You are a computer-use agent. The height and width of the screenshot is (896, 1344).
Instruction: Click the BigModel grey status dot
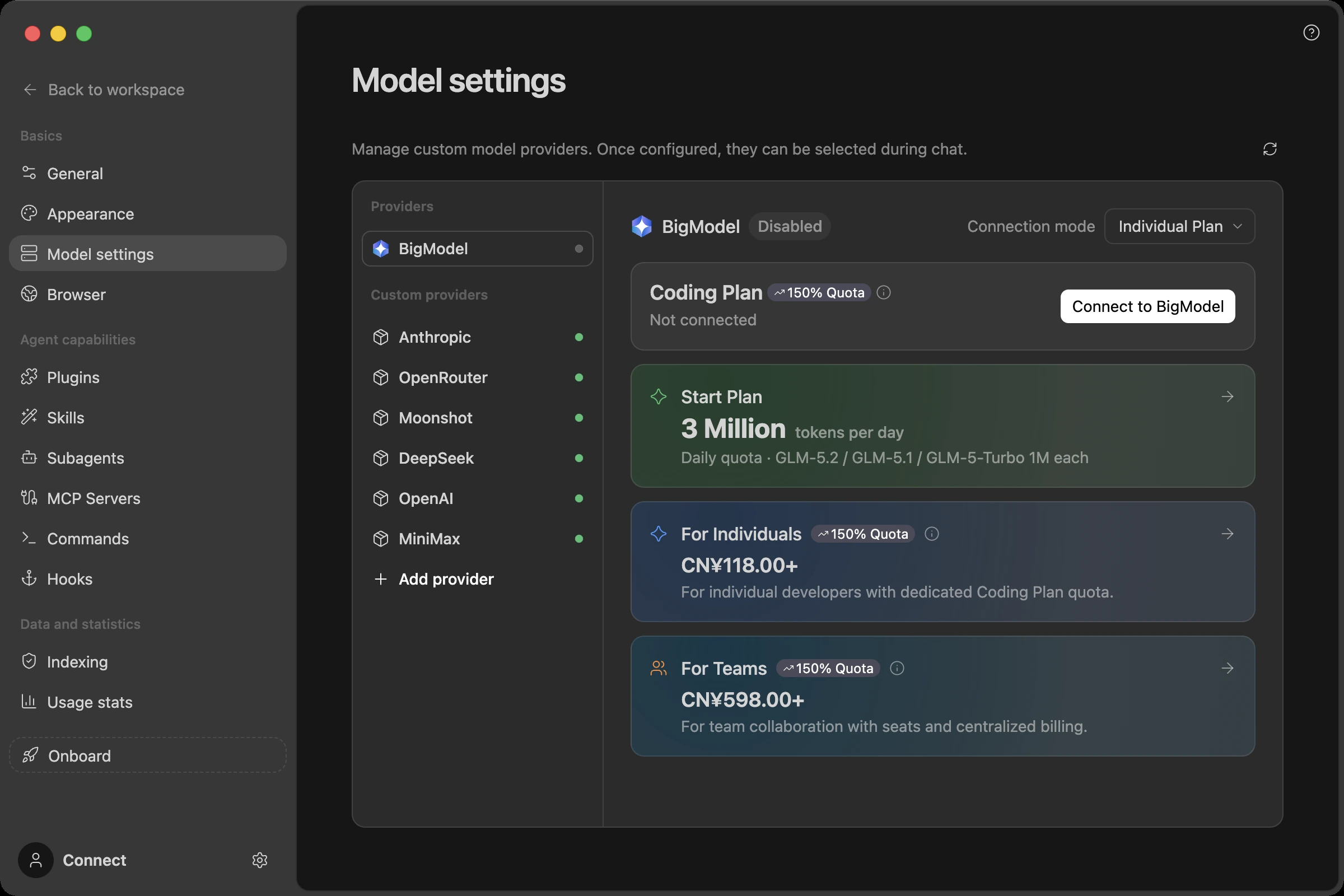(x=579, y=249)
